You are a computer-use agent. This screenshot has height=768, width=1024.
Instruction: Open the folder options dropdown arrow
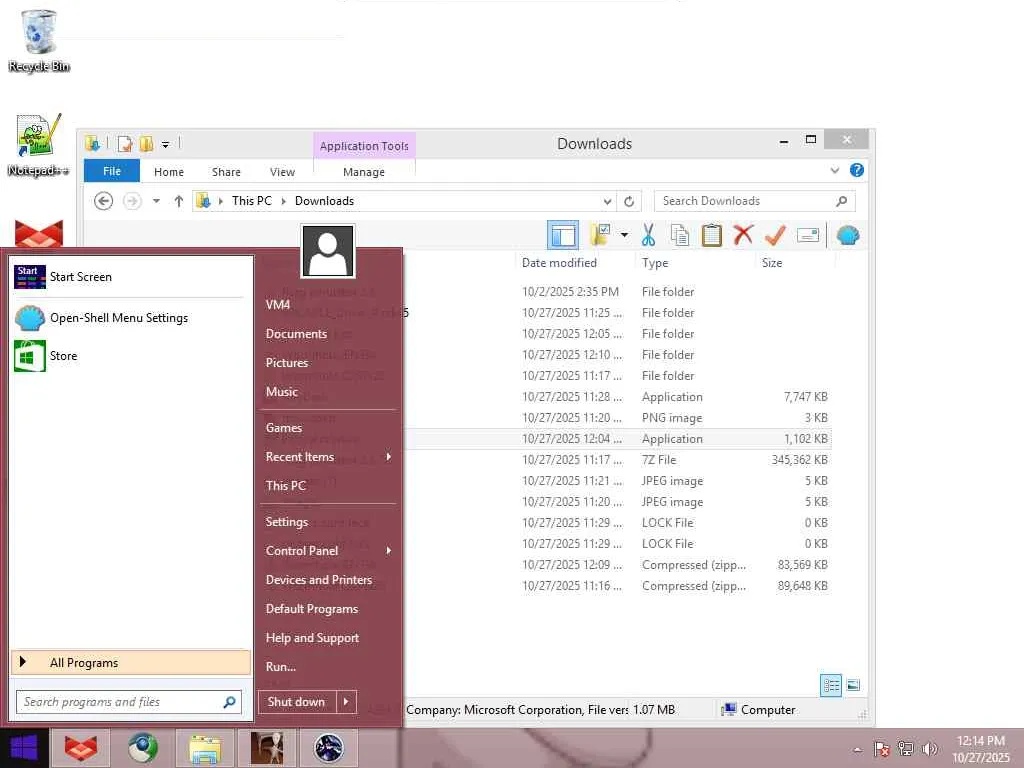click(x=624, y=234)
